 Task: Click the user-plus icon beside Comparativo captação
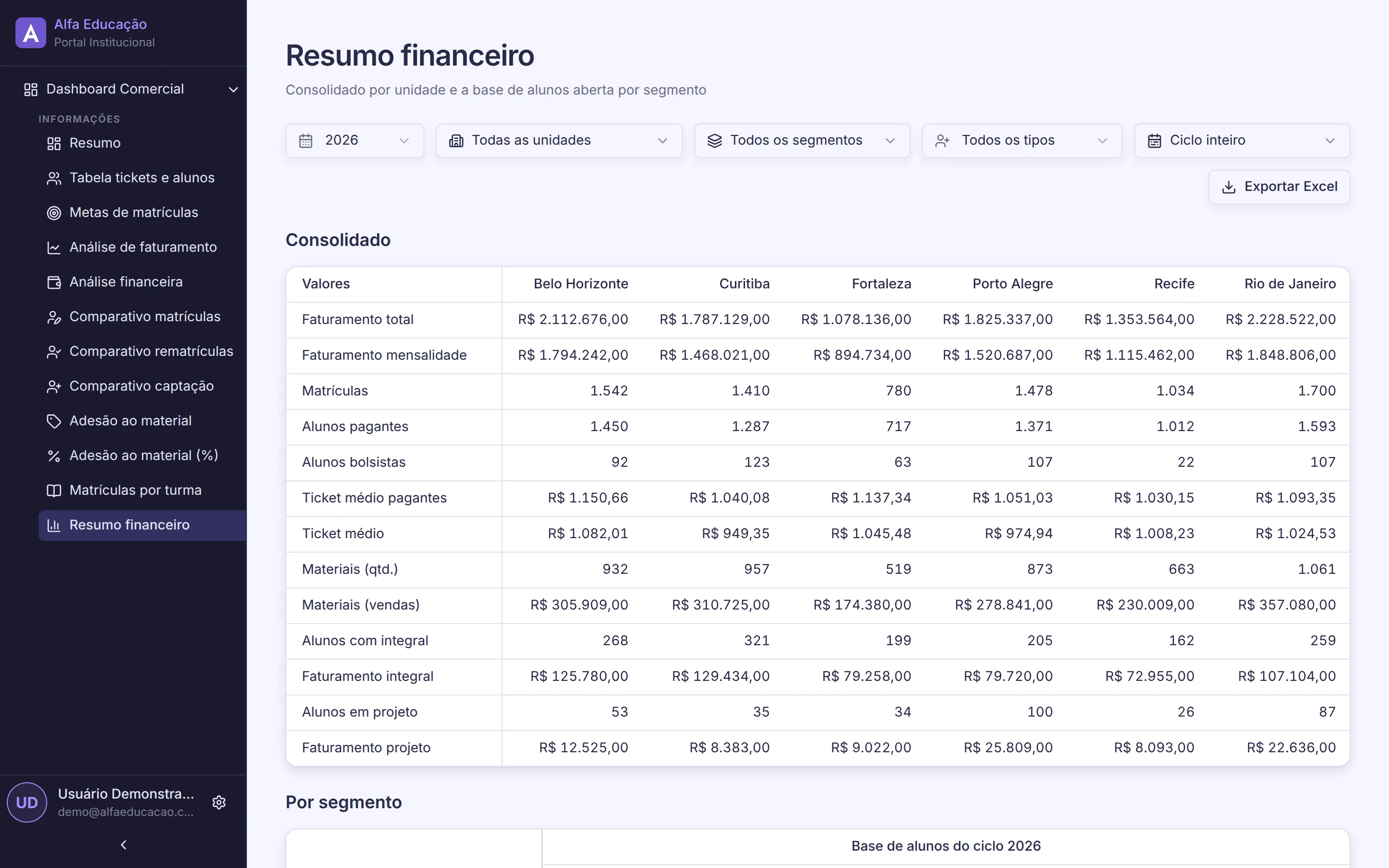(x=54, y=386)
